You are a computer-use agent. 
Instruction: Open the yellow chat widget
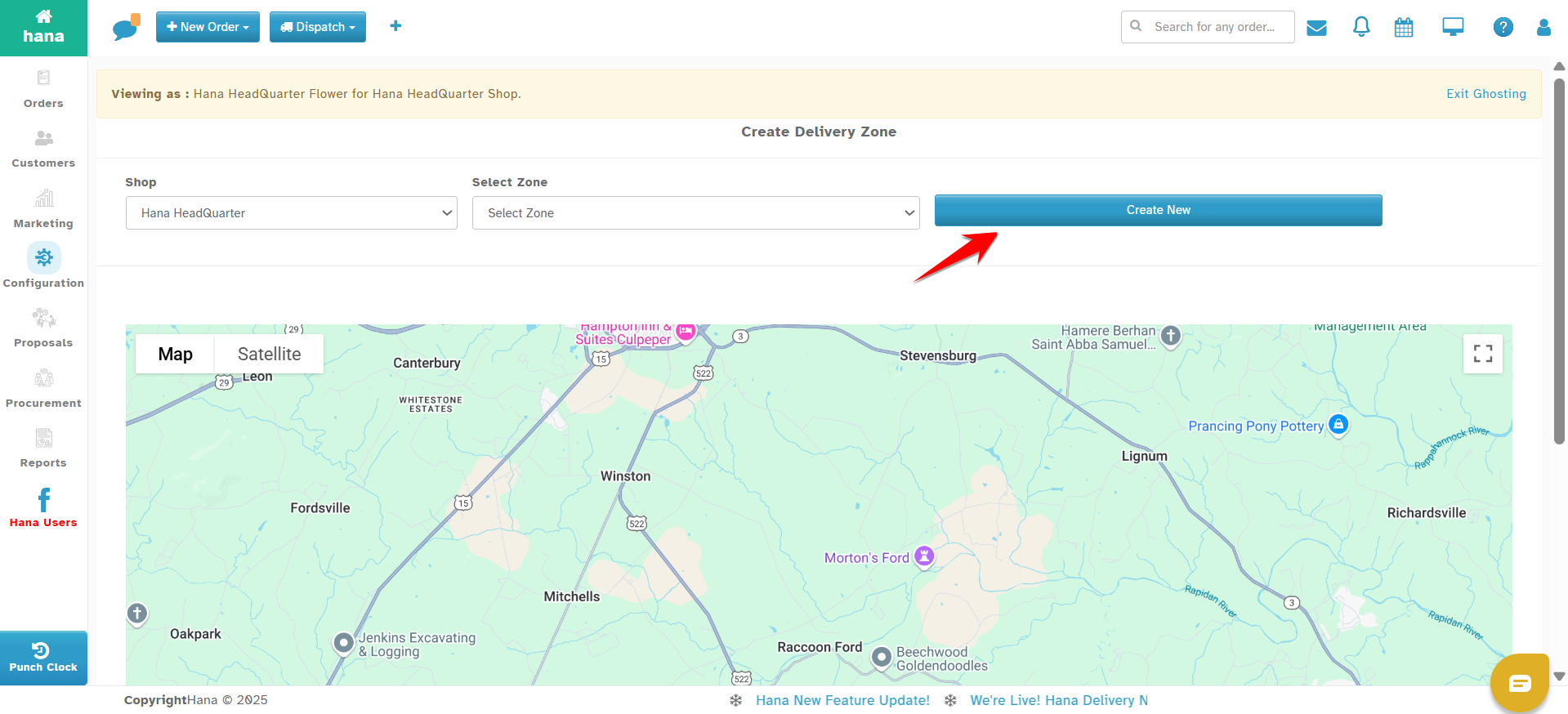click(x=1520, y=683)
